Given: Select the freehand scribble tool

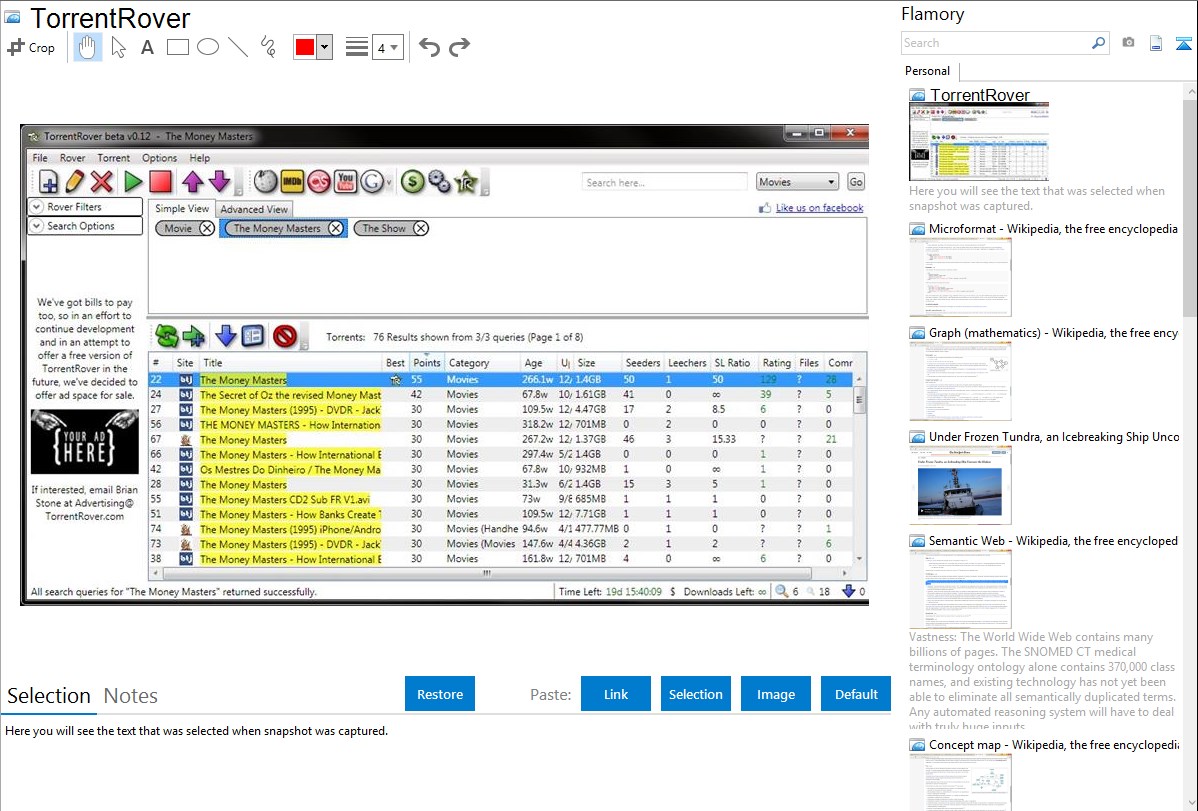Looking at the screenshot, I should coord(268,47).
